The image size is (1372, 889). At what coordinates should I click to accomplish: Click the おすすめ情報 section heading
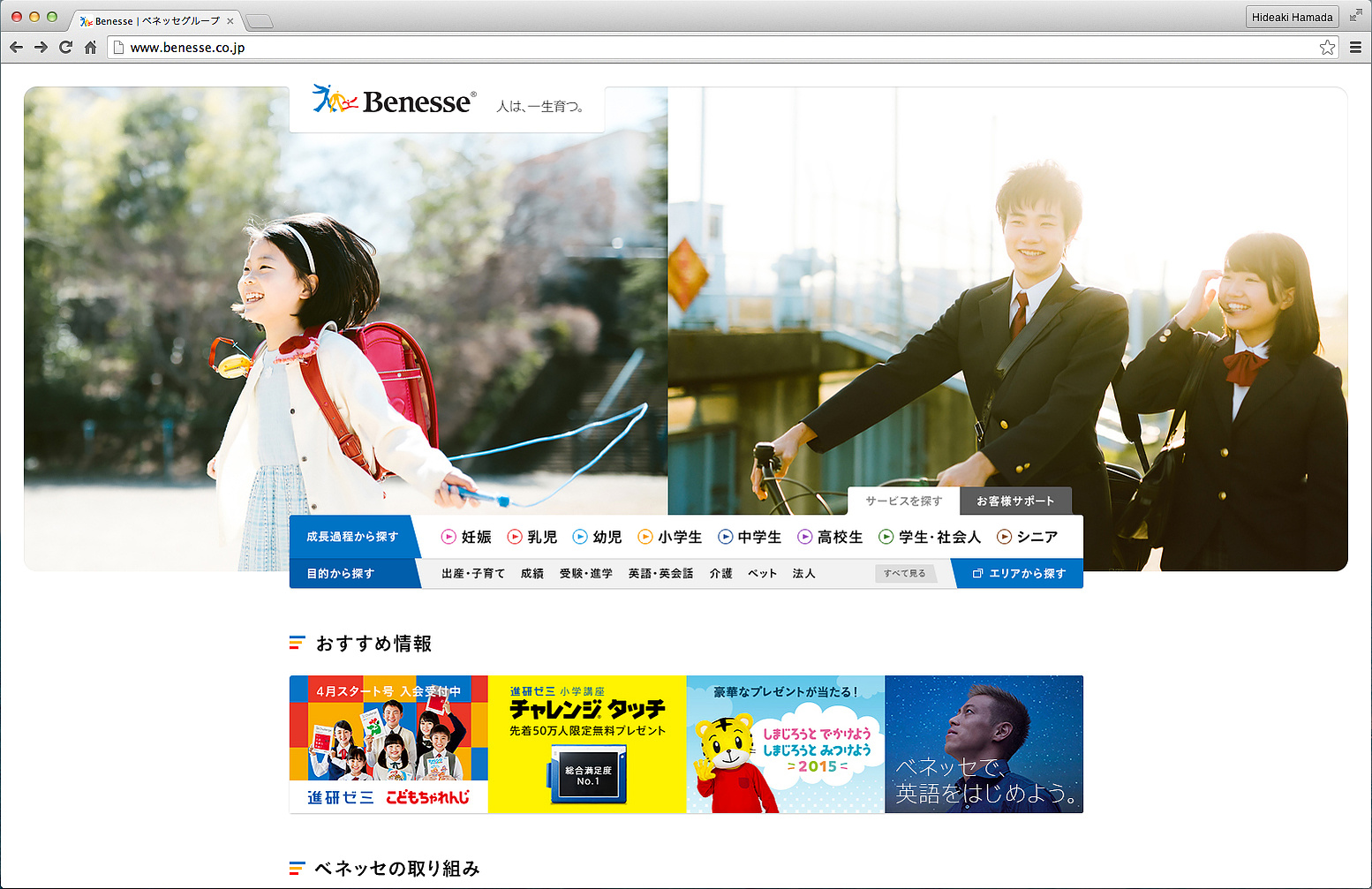click(373, 644)
